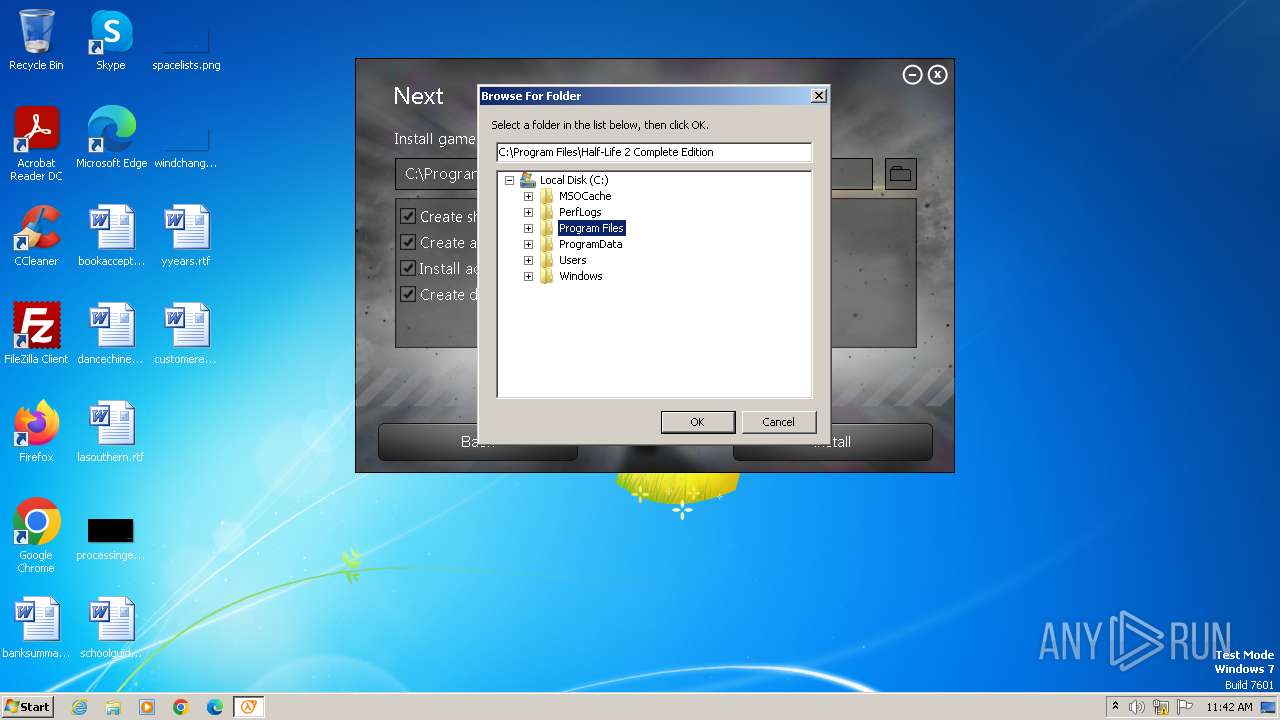Select Local Disk (C:) in the tree
This screenshot has height=720, width=1280.
[x=574, y=181]
